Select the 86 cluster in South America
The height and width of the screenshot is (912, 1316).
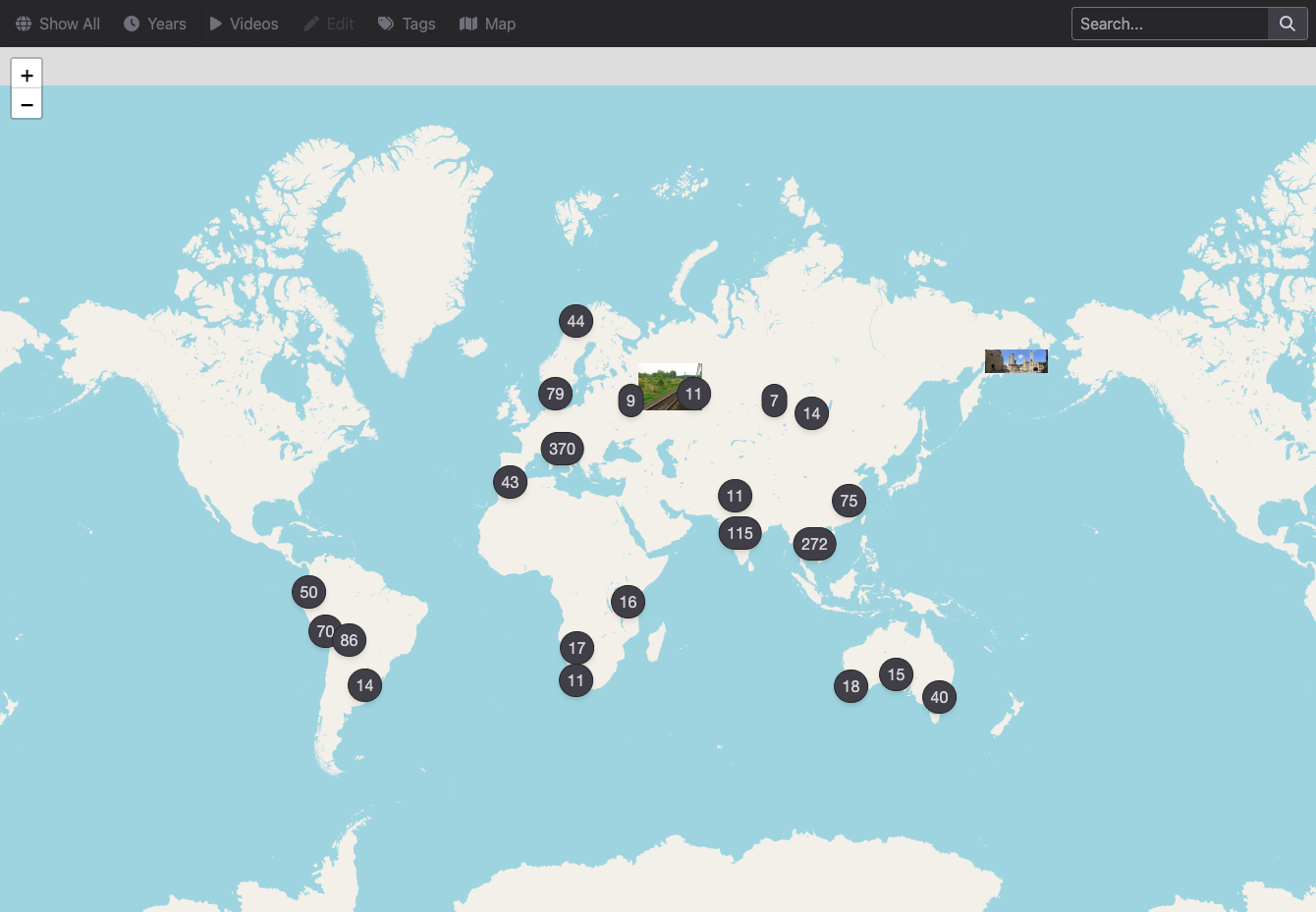point(349,640)
